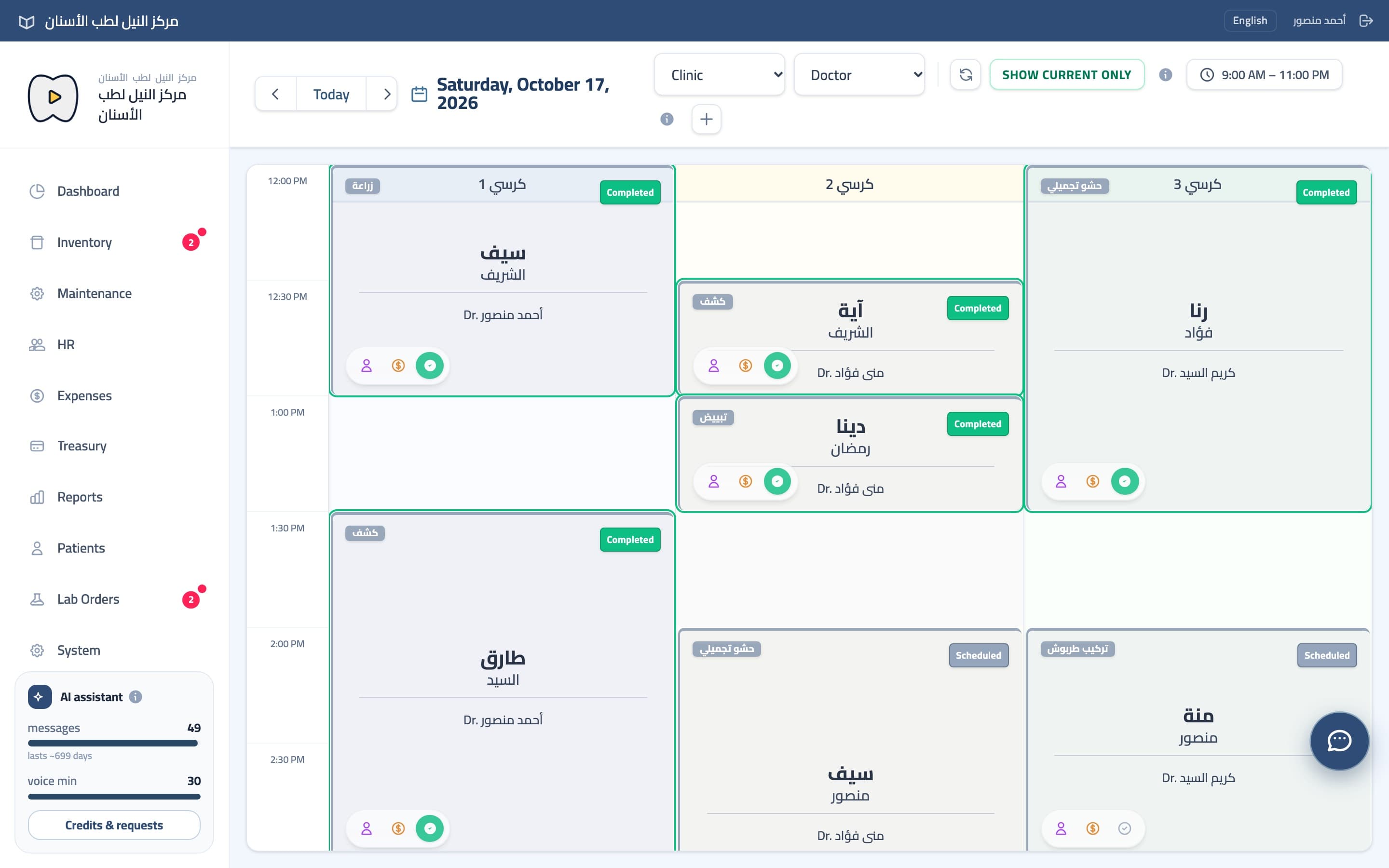
Task: Go to previous day arrow
Action: [275, 94]
